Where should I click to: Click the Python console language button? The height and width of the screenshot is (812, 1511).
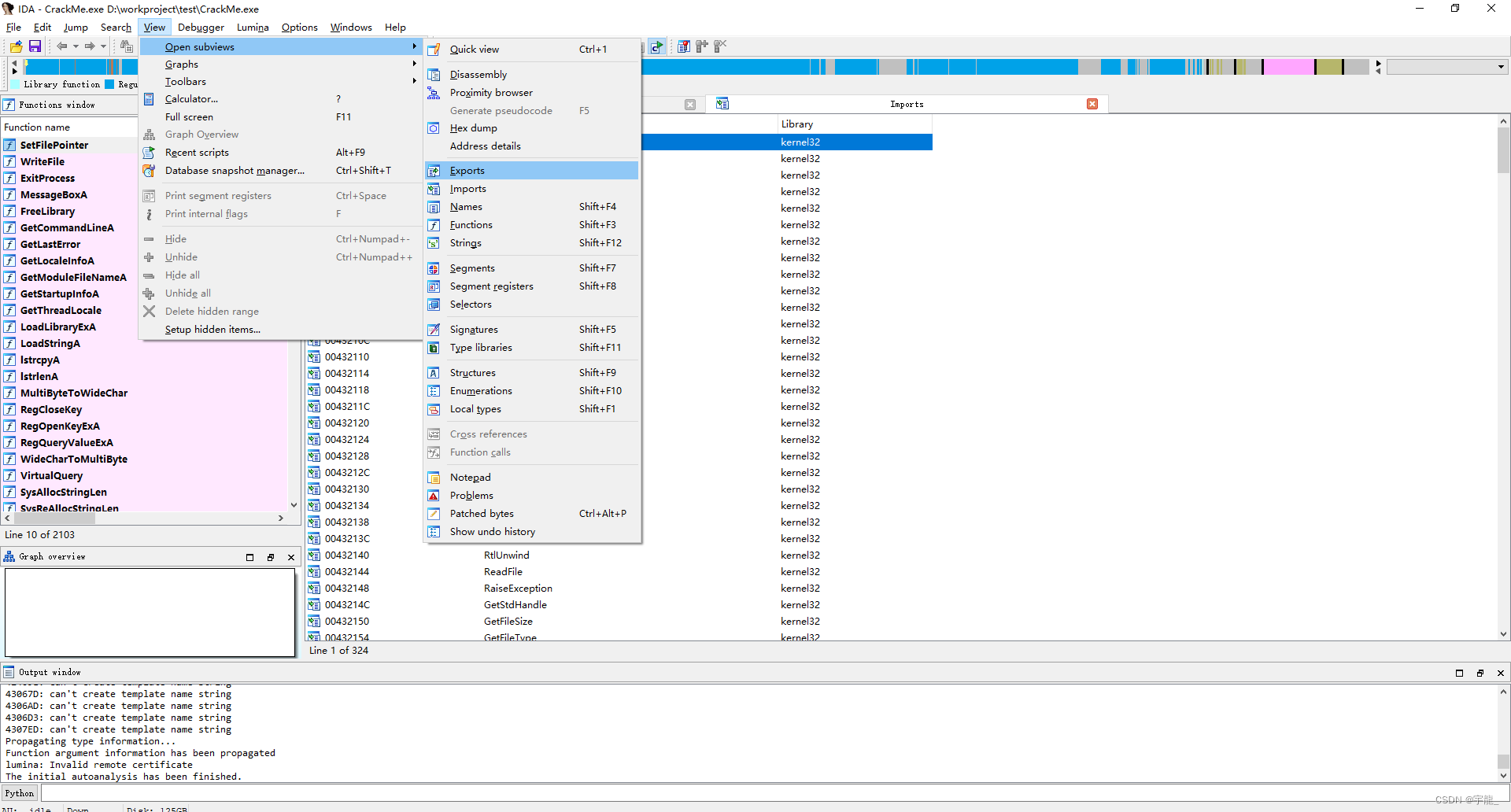[20, 793]
